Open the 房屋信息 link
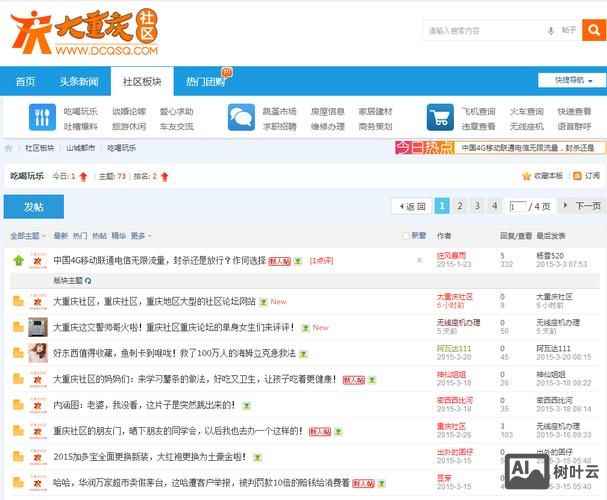 328,111
